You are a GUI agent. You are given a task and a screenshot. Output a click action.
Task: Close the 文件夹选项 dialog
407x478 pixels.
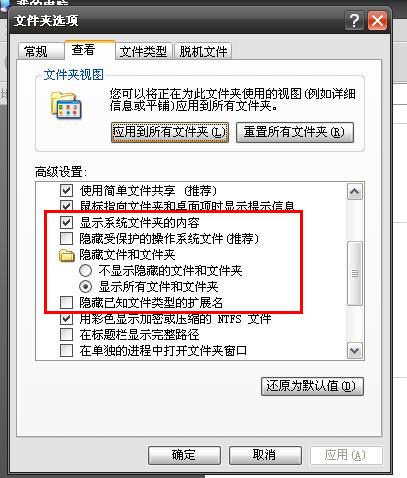click(x=377, y=21)
